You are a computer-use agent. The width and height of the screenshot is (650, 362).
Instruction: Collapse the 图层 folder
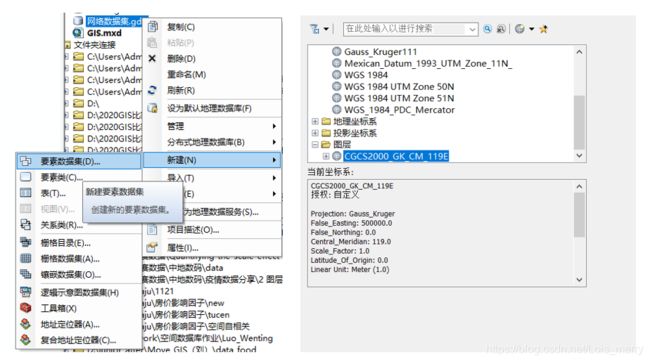tap(315, 144)
